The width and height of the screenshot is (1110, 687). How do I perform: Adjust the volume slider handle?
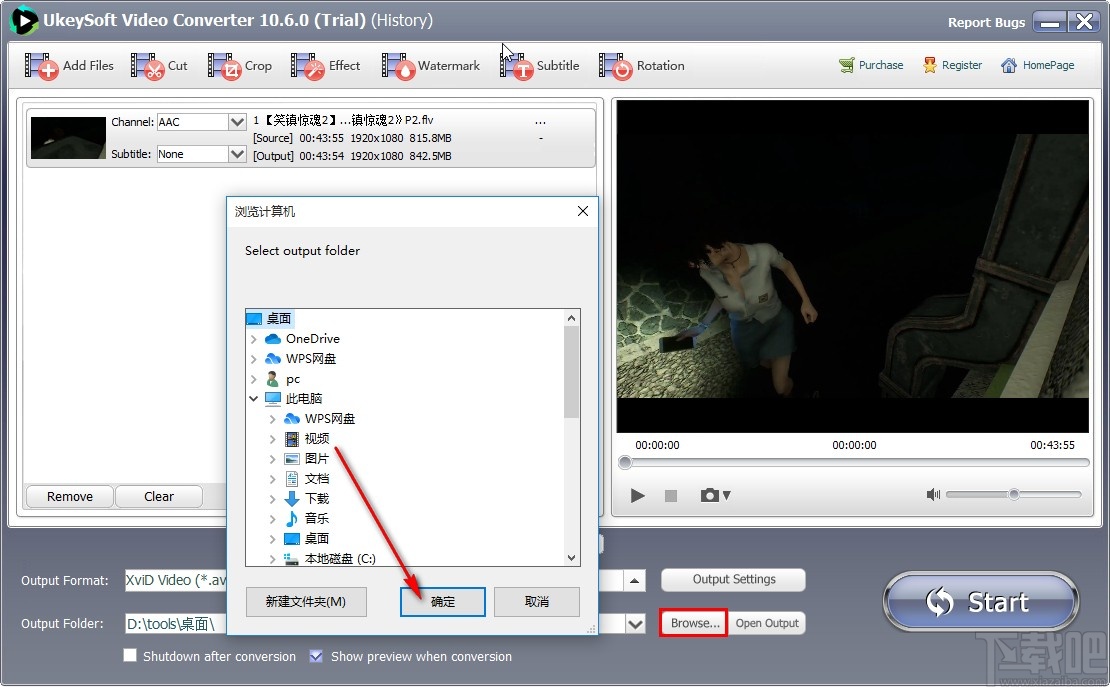click(1014, 494)
